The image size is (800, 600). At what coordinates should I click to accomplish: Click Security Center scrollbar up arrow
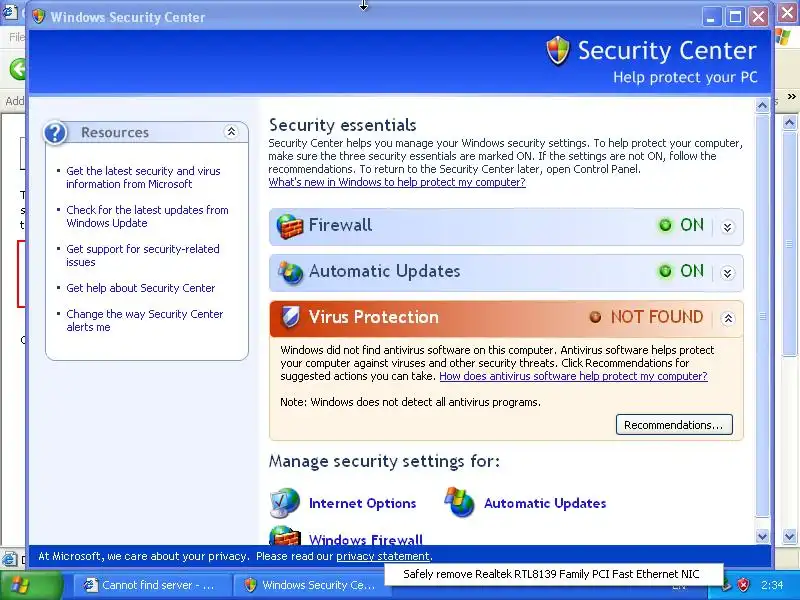click(762, 106)
